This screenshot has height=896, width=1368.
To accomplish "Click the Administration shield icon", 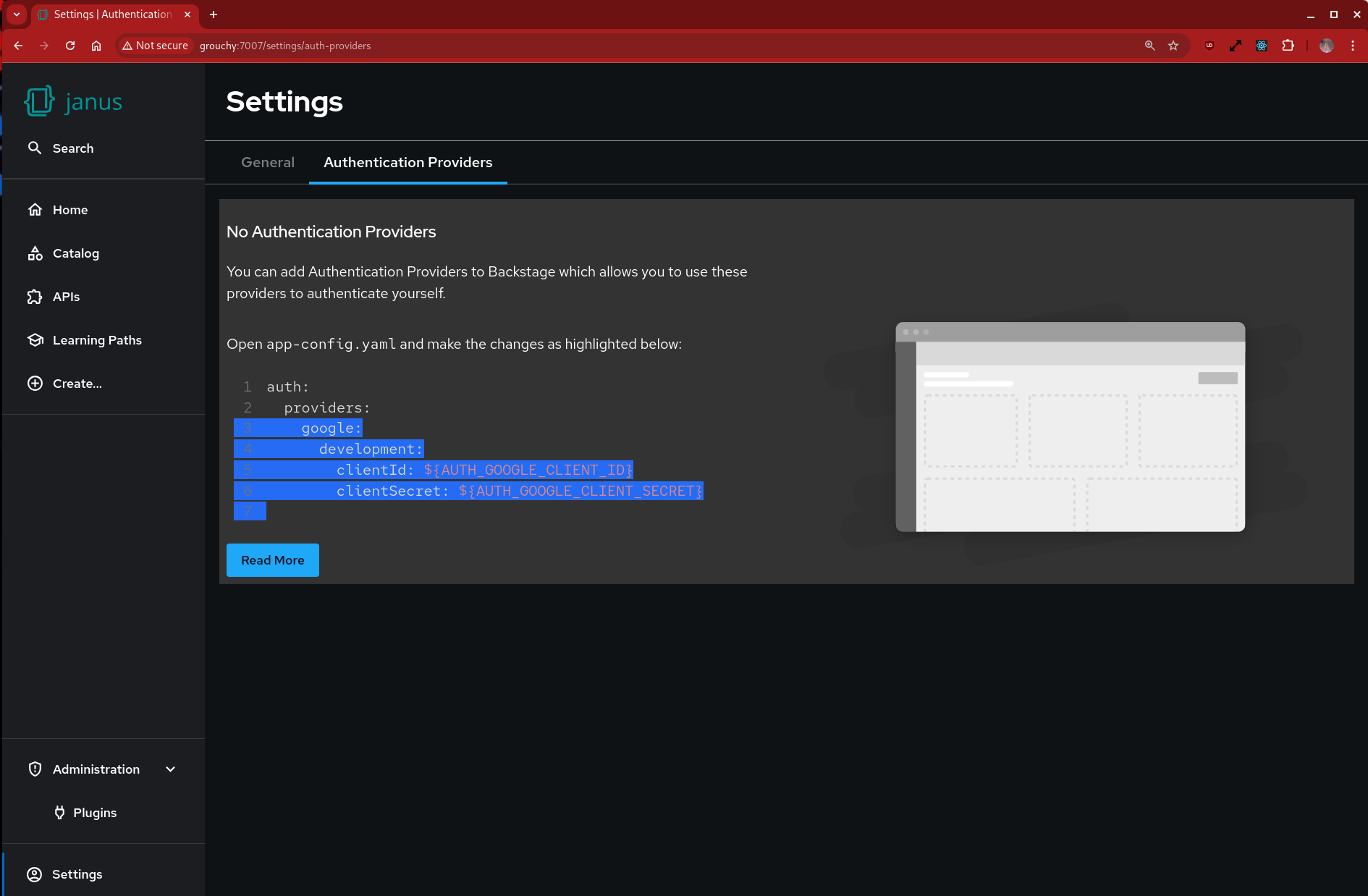I will coord(35,769).
